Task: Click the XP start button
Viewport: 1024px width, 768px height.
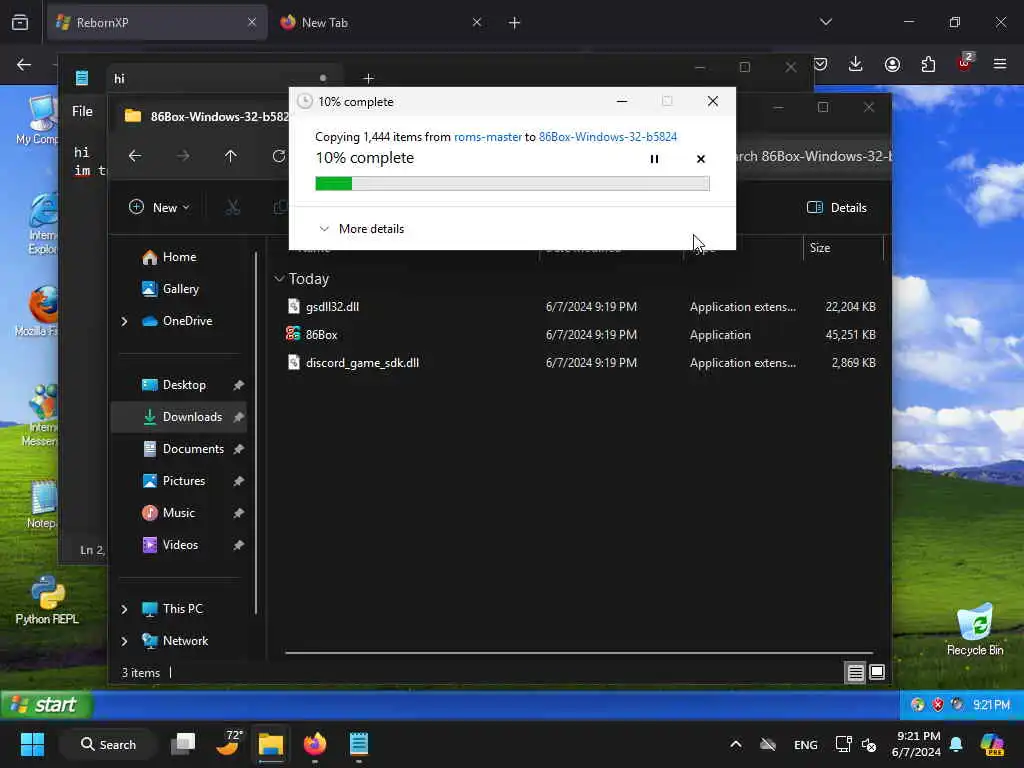Action: pos(46,705)
